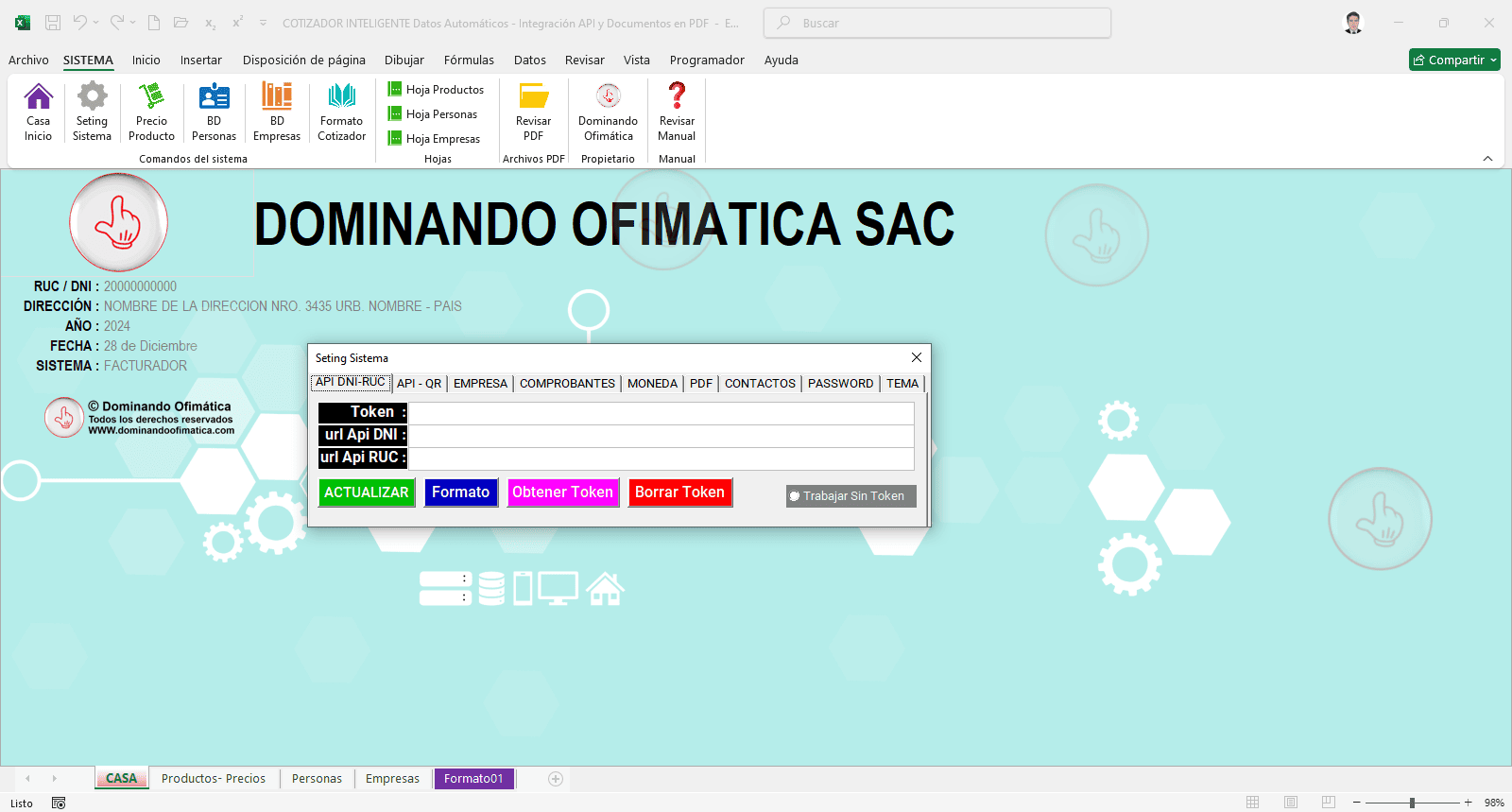This screenshot has height=812, width=1512.
Task: Select PDF tab in Seting Sistema
Action: point(700,384)
